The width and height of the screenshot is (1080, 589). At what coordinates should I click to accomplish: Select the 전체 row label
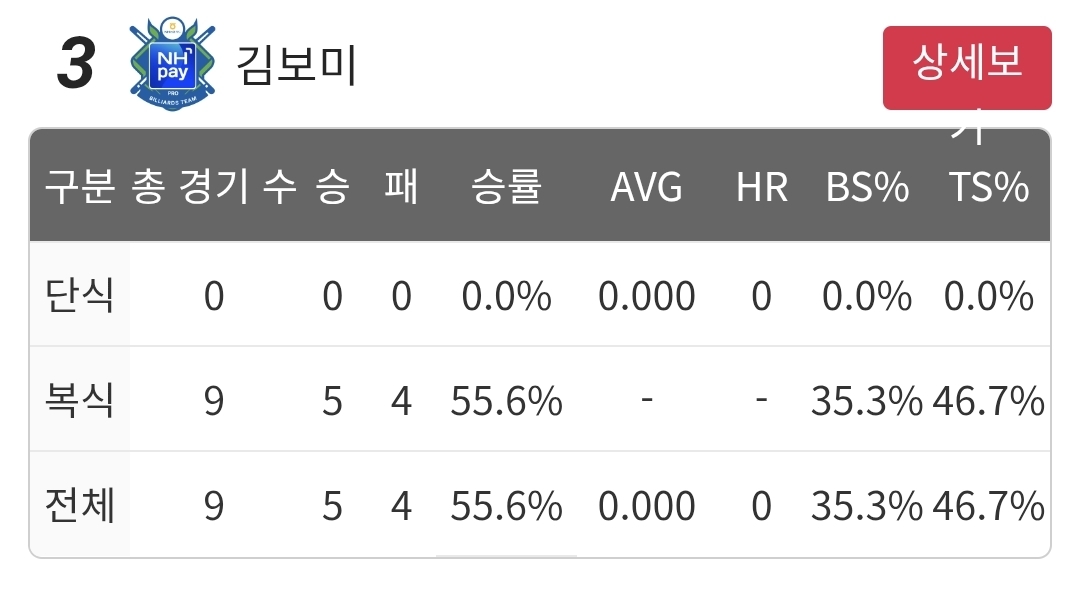79,505
